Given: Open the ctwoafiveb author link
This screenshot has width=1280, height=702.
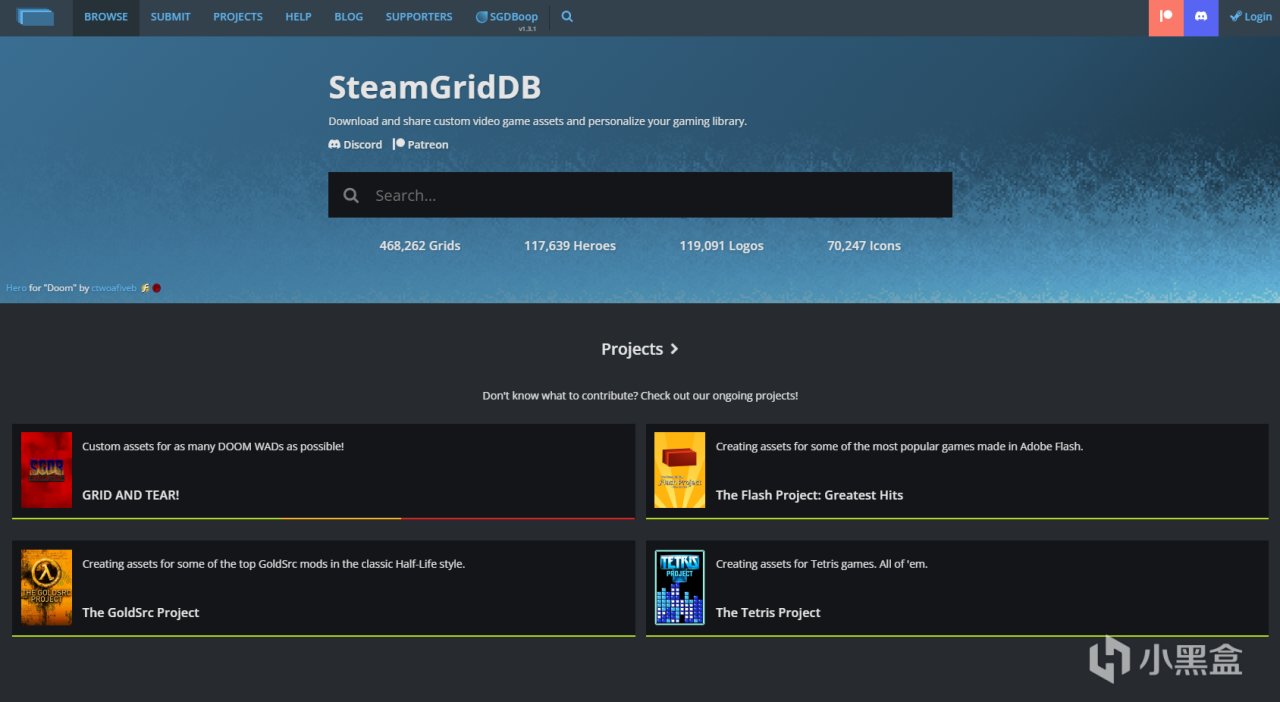Looking at the screenshot, I should pyautogui.click(x=114, y=288).
